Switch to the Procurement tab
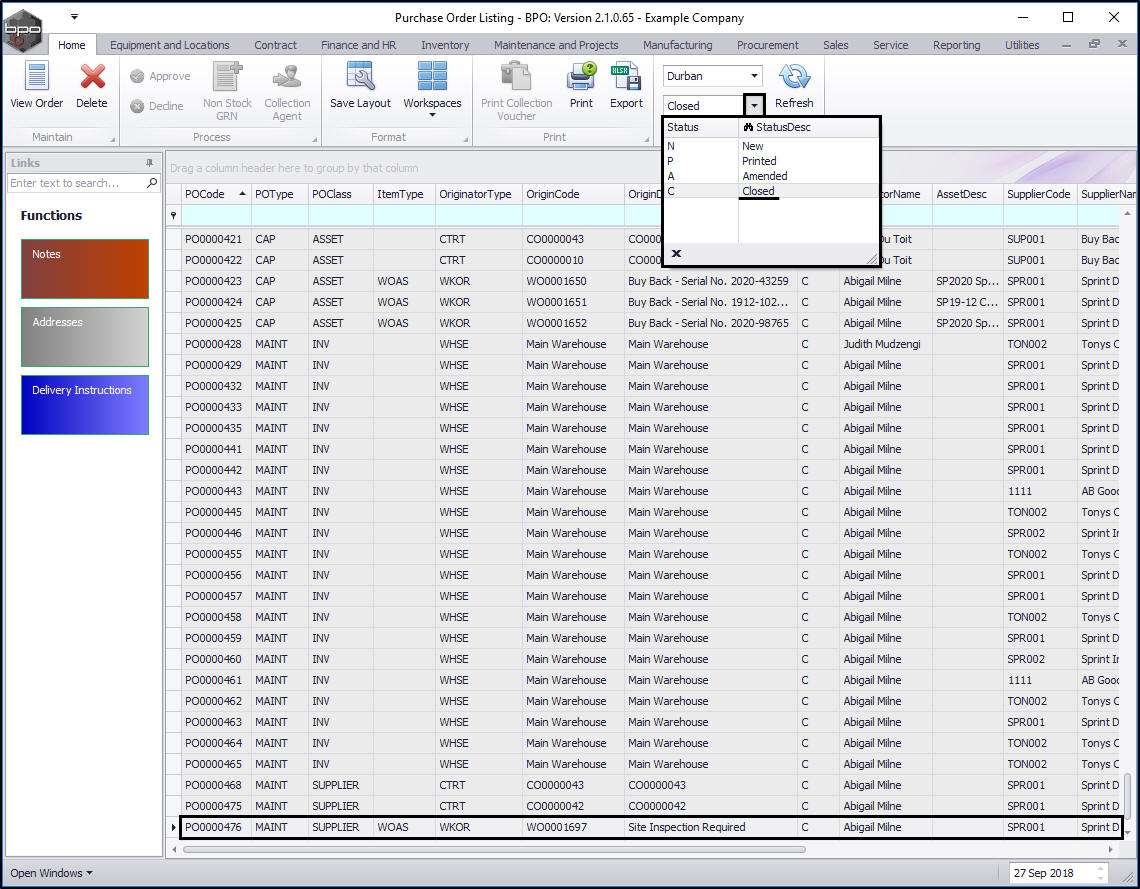This screenshot has height=889, width=1140. tap(767, 45)
